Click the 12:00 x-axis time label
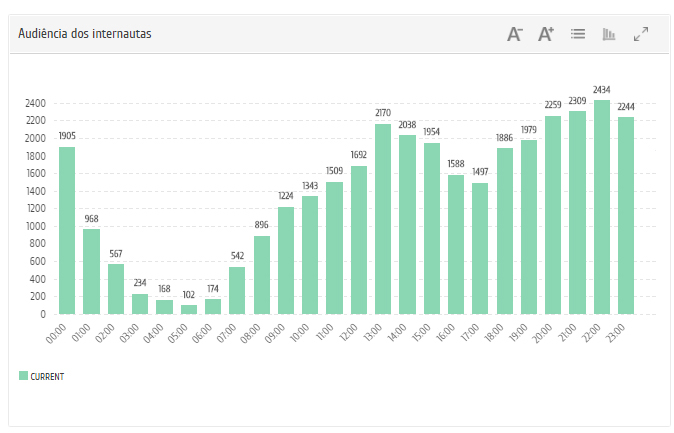The height and width of the screenshot is (433, 674). [351, 334]
